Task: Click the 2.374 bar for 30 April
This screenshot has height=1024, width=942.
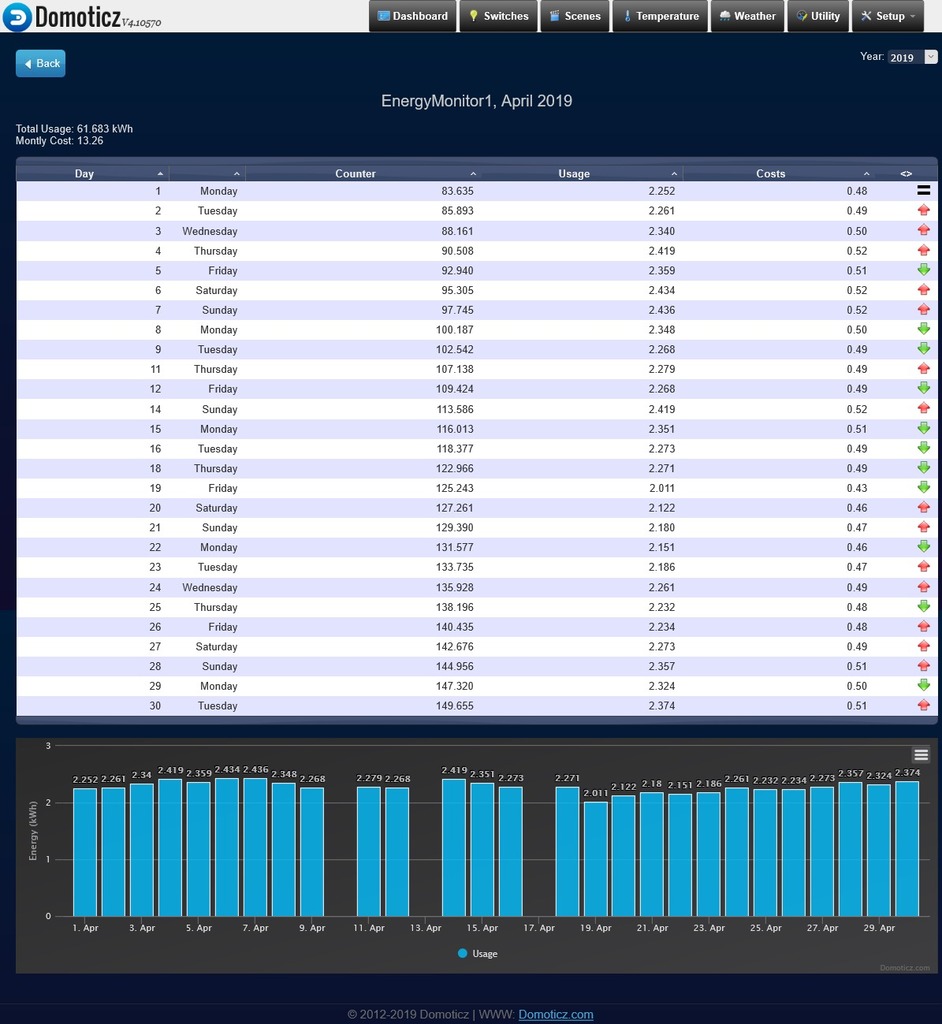Action: click(907, 849)
